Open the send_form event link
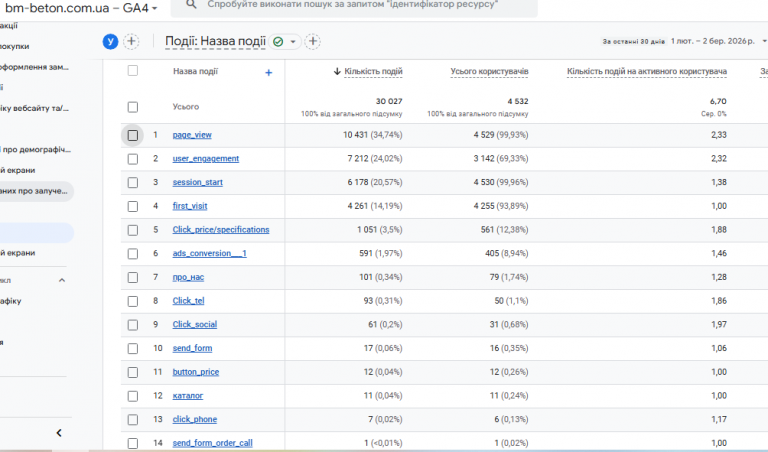This screenshot has width=768, height=452. coord(192,348)
